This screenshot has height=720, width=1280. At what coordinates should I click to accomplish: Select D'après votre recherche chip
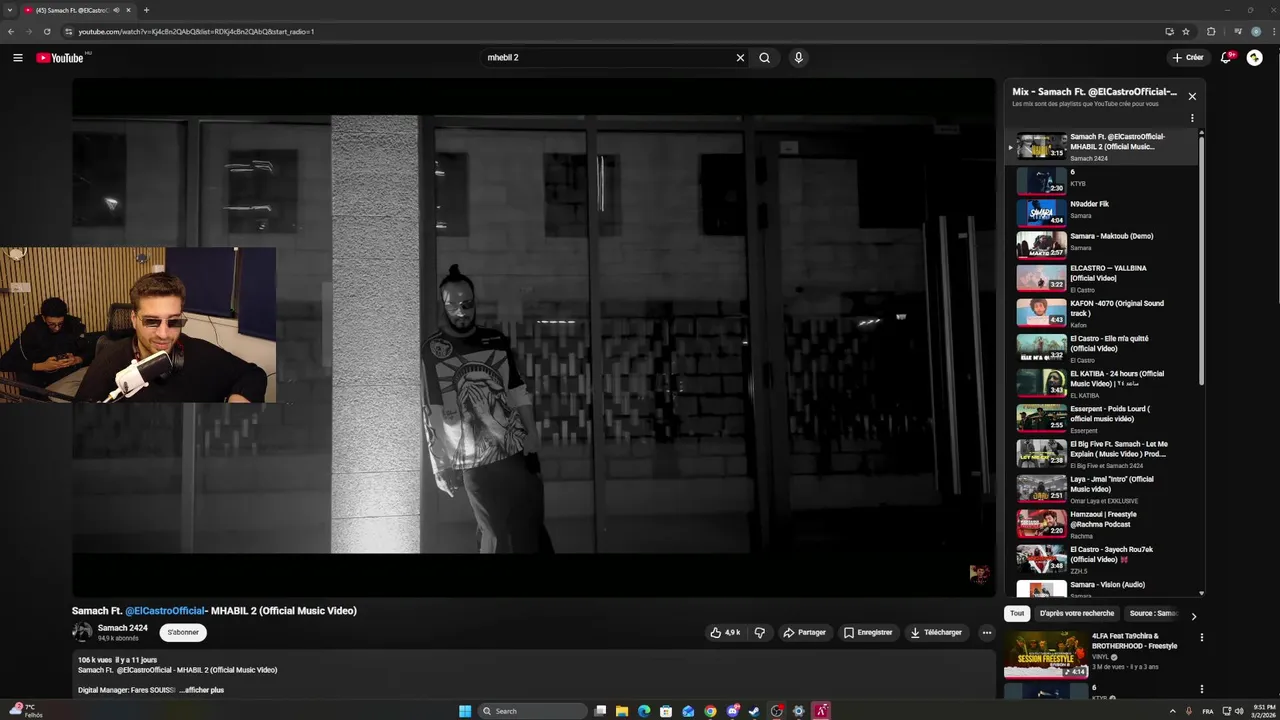(1076, 613)
